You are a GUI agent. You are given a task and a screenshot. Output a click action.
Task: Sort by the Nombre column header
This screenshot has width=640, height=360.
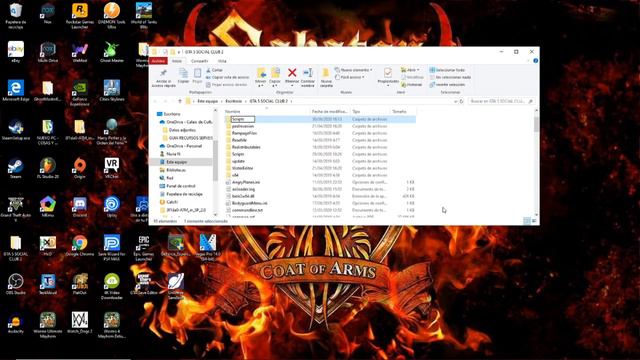click(x=233, y=111)
